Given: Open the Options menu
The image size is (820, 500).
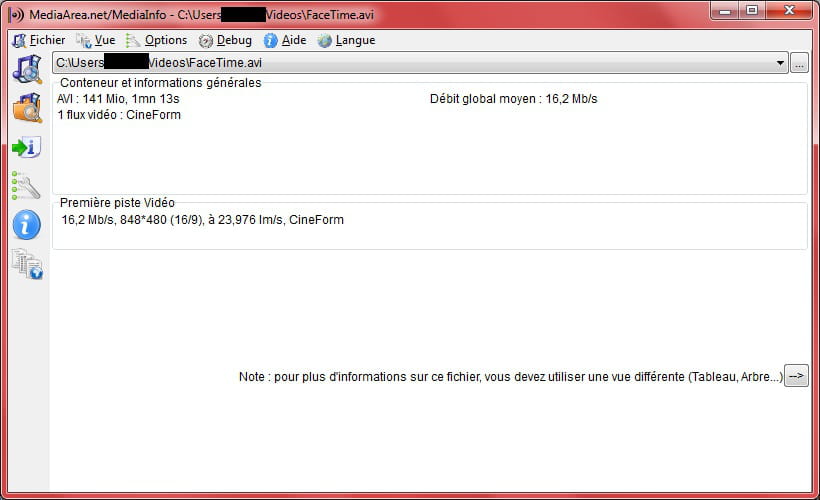Looking at the screenshot, I should point(156,40).
